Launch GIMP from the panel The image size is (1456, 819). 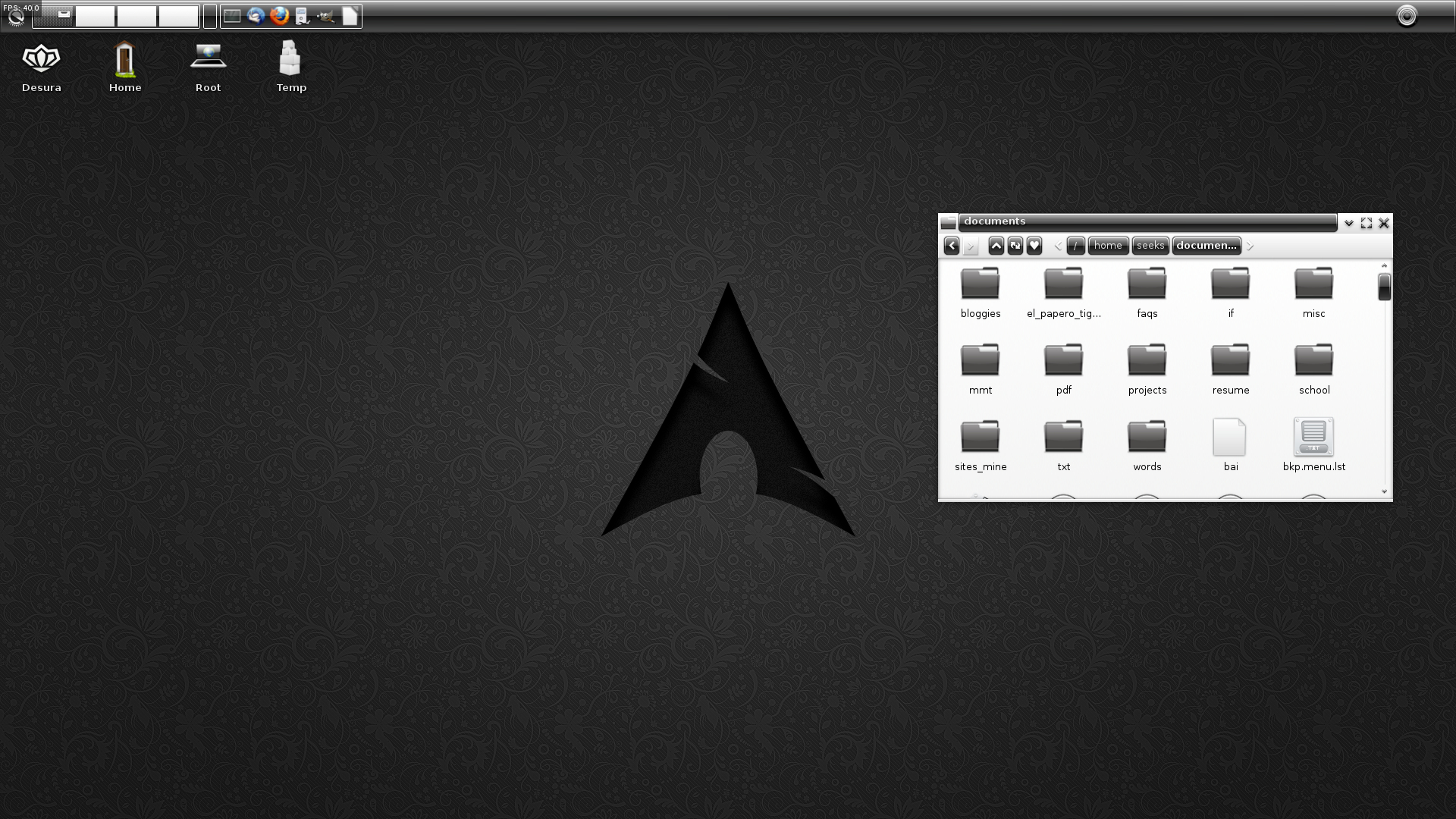point(325,15)
